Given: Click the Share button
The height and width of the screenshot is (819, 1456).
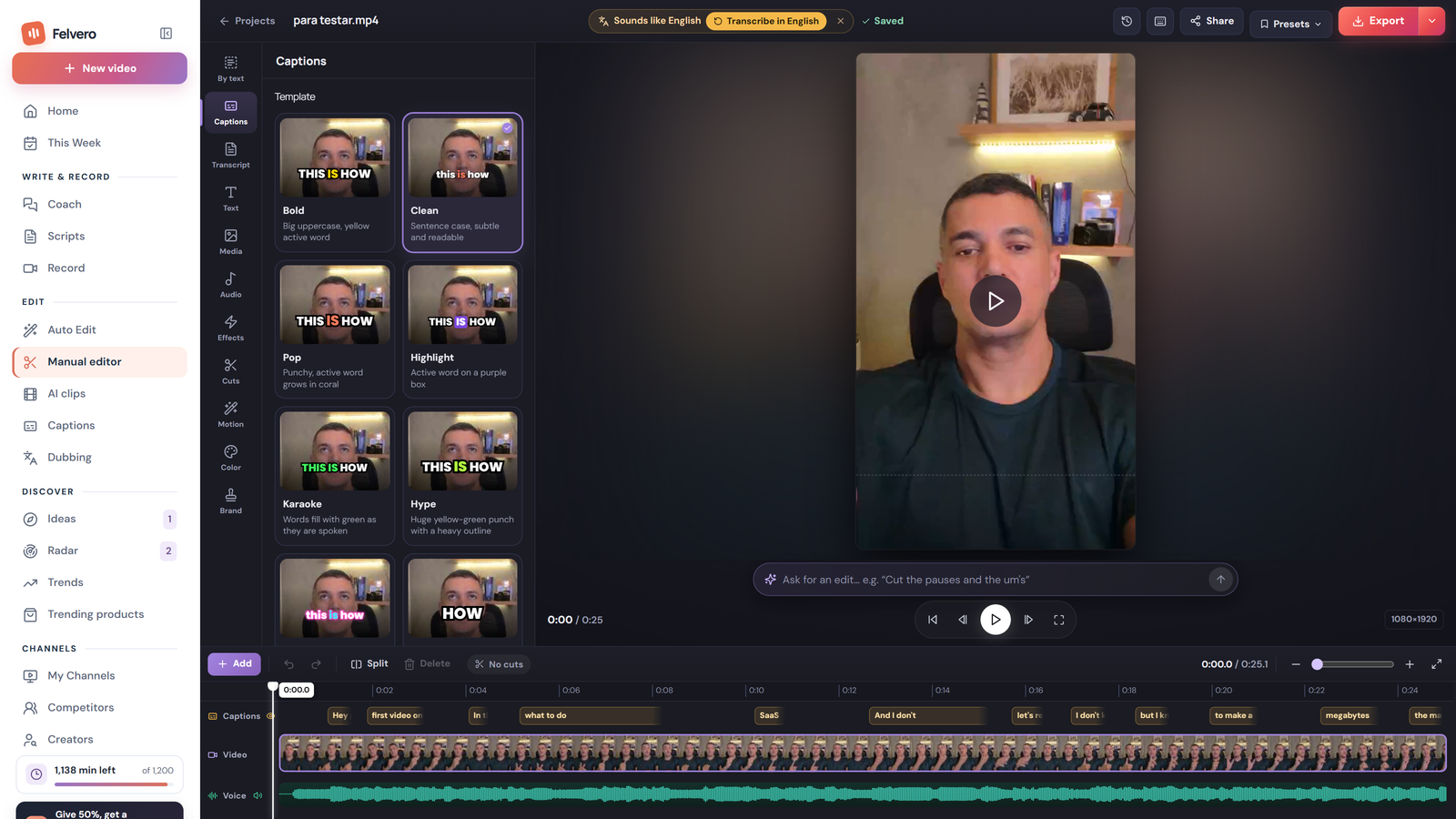Looking at the screenshot, I should pos(1212,21).
